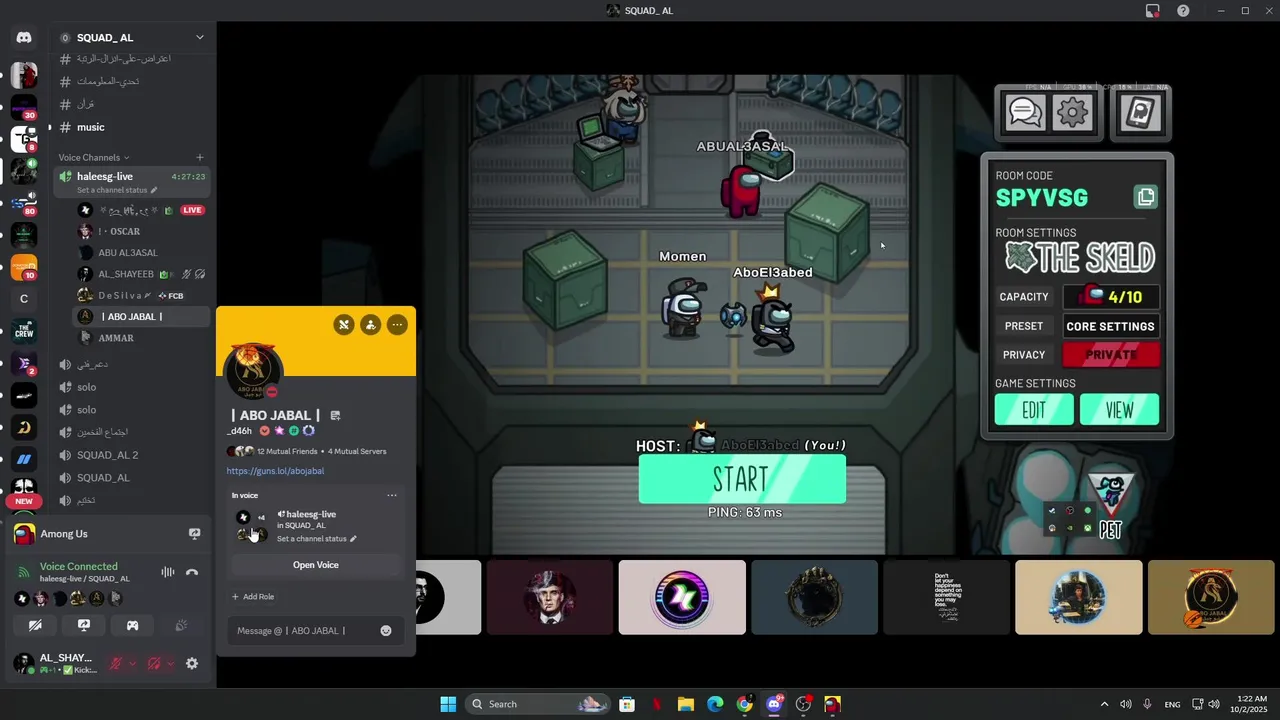This screenshot has height=720, width=1280.
Task: Open orange server icon with 10 badge
Action: (x=24, y=267)
